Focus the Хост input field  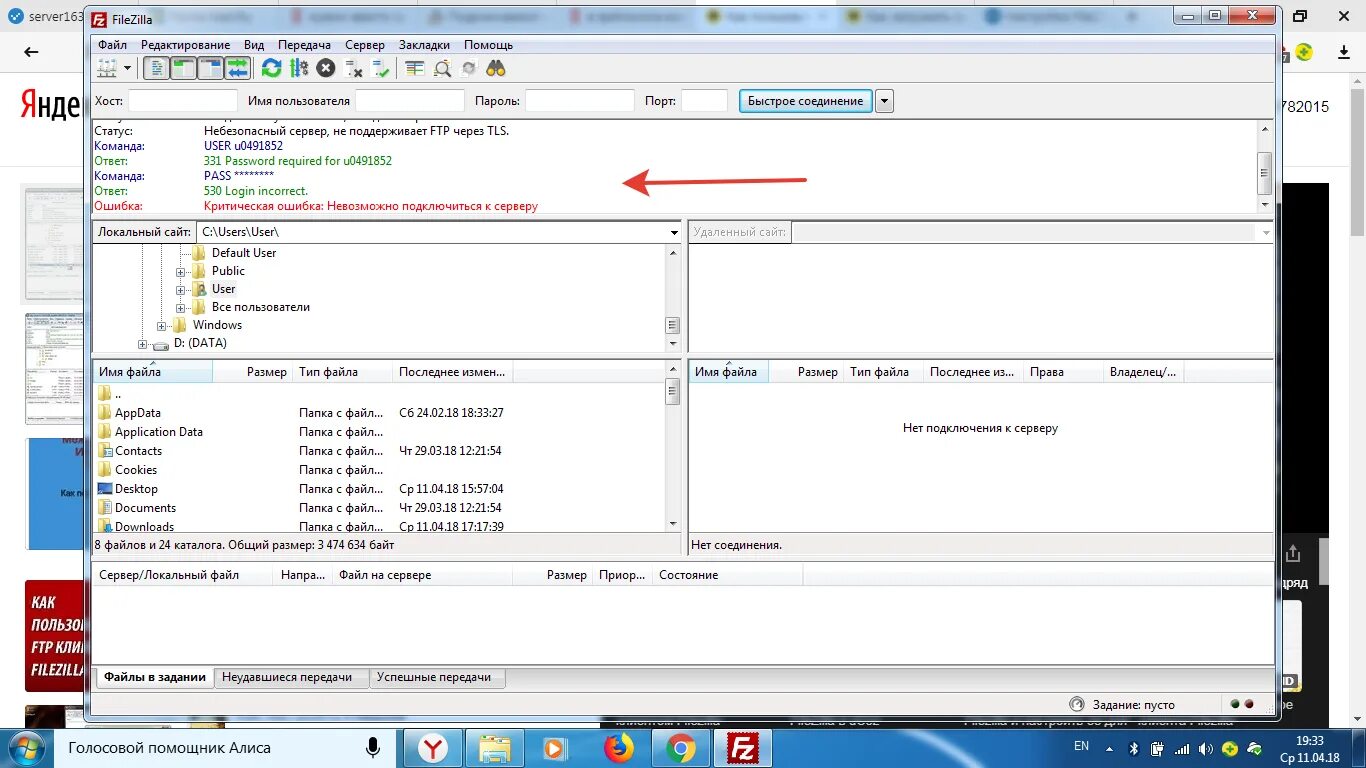coord(183,101)
